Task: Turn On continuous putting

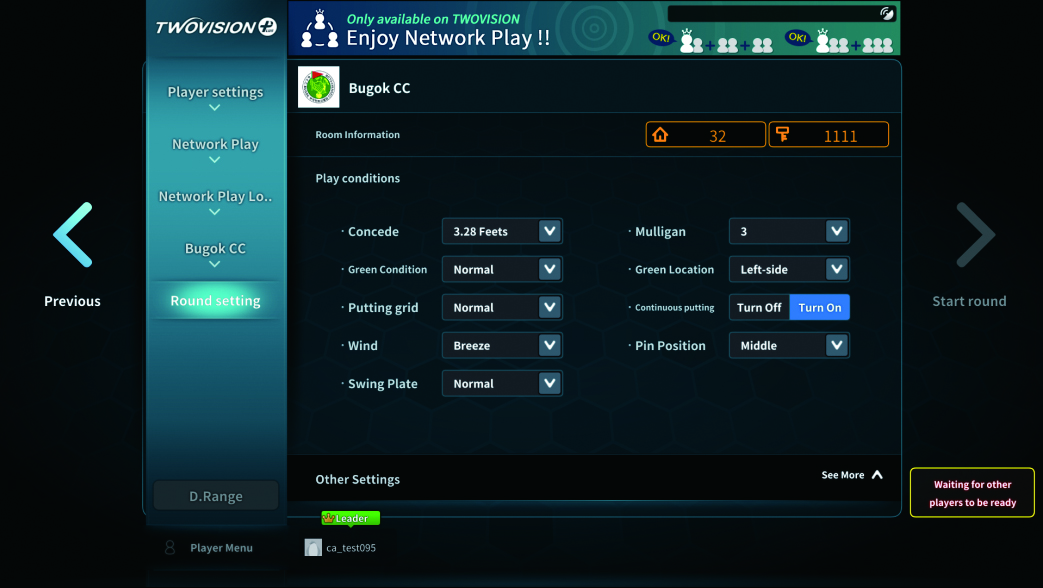Action: point(820,307)
